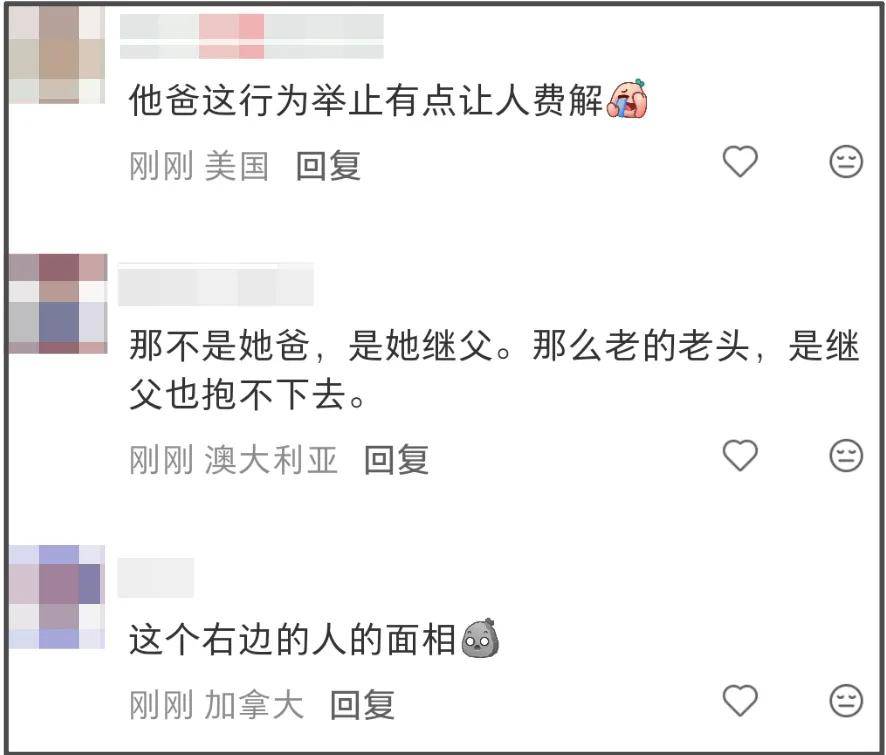The height and width of the screenshot is (755, 886).
Task: Click 回复 next to 澳大利亚
Action: pyautogui.click(x=396, y=459)
